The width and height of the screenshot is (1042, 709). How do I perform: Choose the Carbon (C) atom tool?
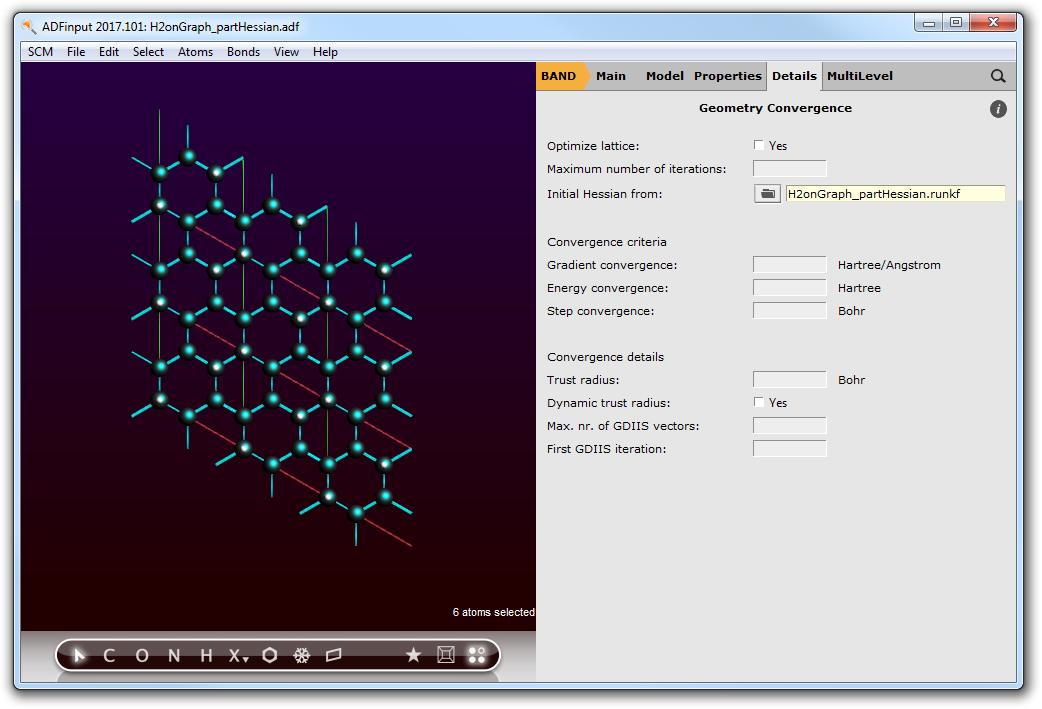click(x=109, y=656)
